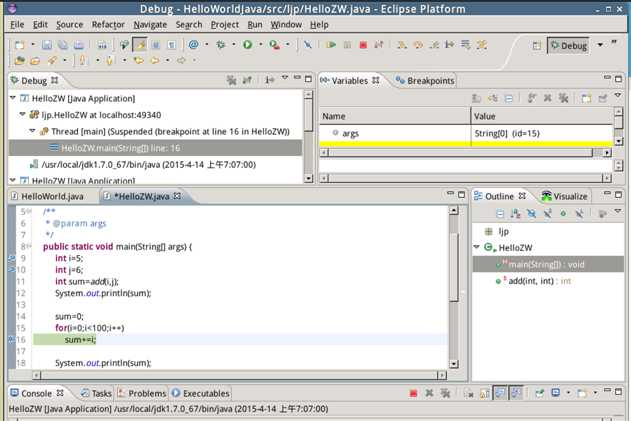This screenshot has height=421, width=631.
Task: Click Collapse All icon in Variables toolbar
Action: click(509, 98)
